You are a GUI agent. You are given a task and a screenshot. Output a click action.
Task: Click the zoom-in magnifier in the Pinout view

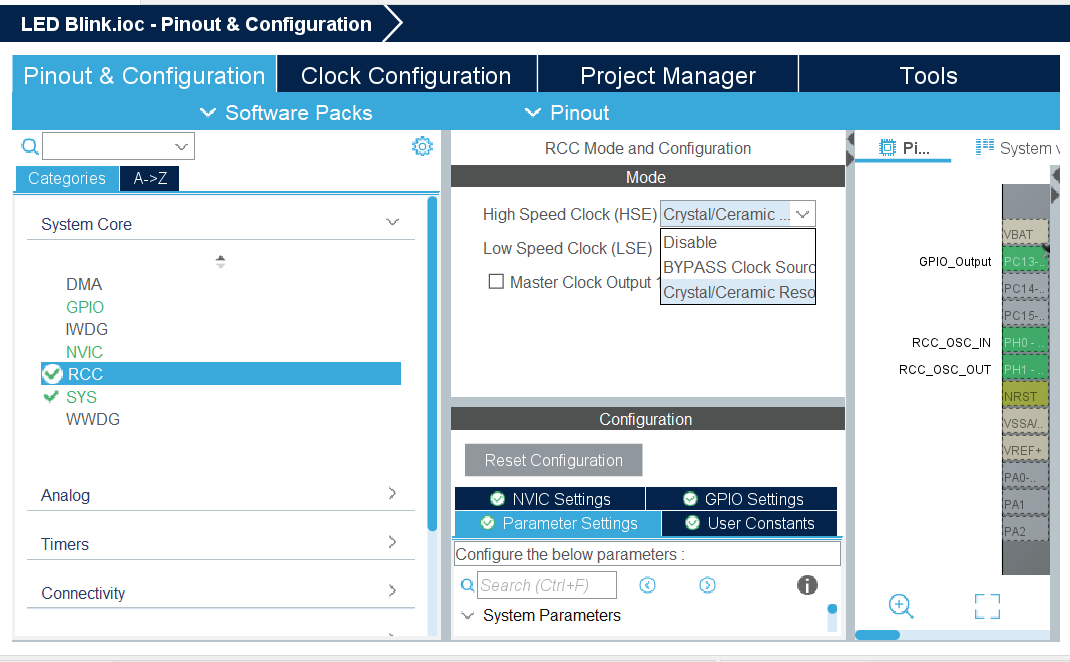pos(900,606)
